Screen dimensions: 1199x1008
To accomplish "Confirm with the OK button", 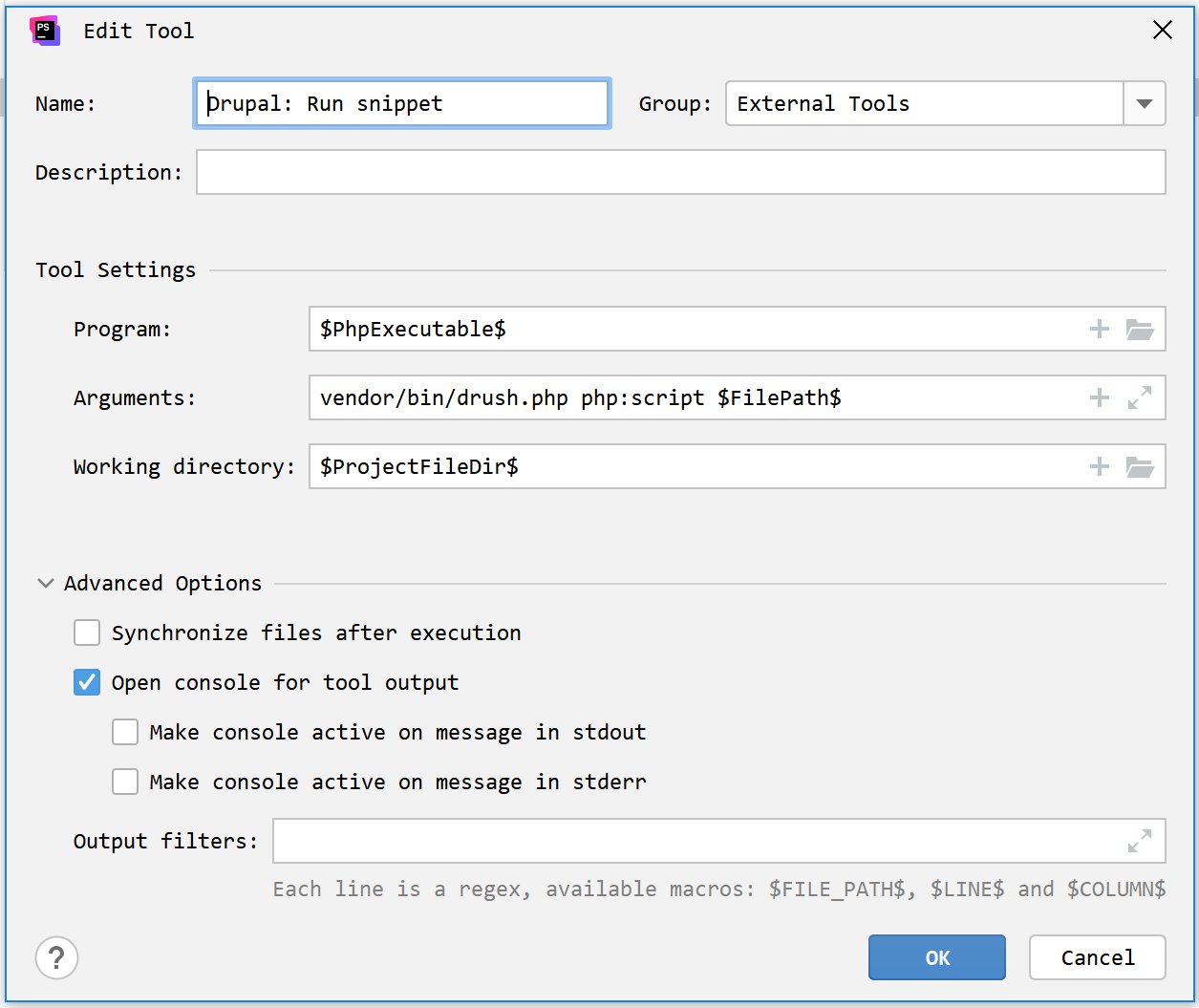I will click(937, 957).
